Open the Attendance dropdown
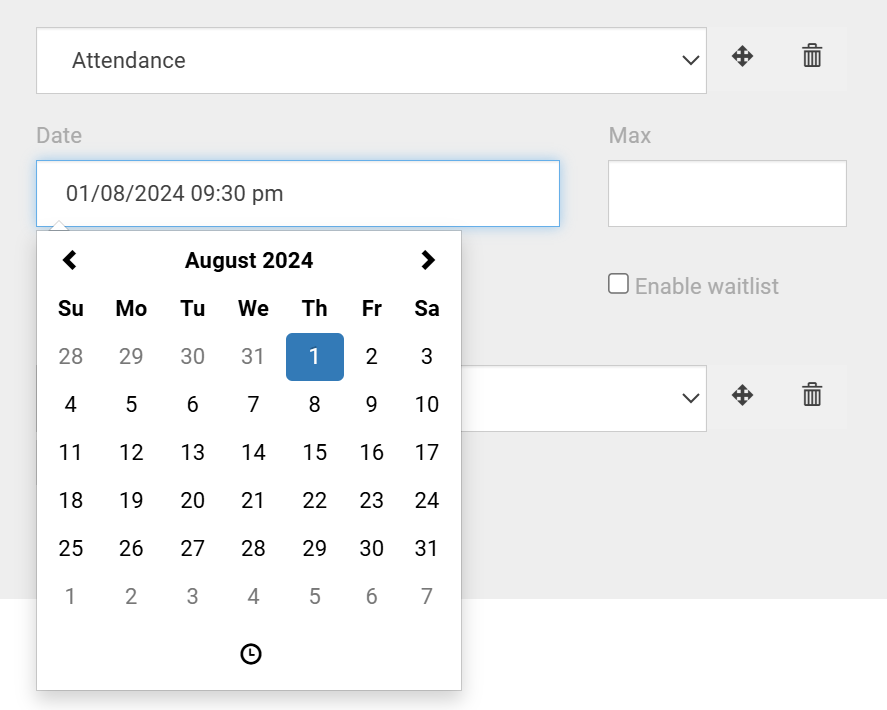The image size is (887, 710). (x=371, y=61)
